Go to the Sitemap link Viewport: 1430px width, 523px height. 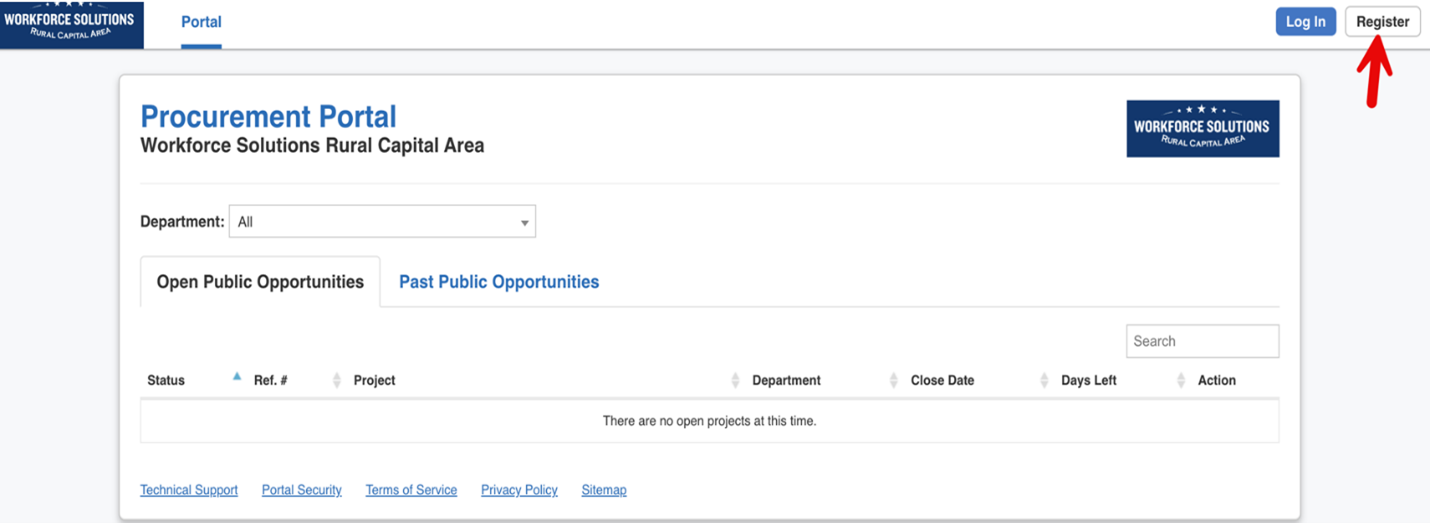tap(604, 490)
